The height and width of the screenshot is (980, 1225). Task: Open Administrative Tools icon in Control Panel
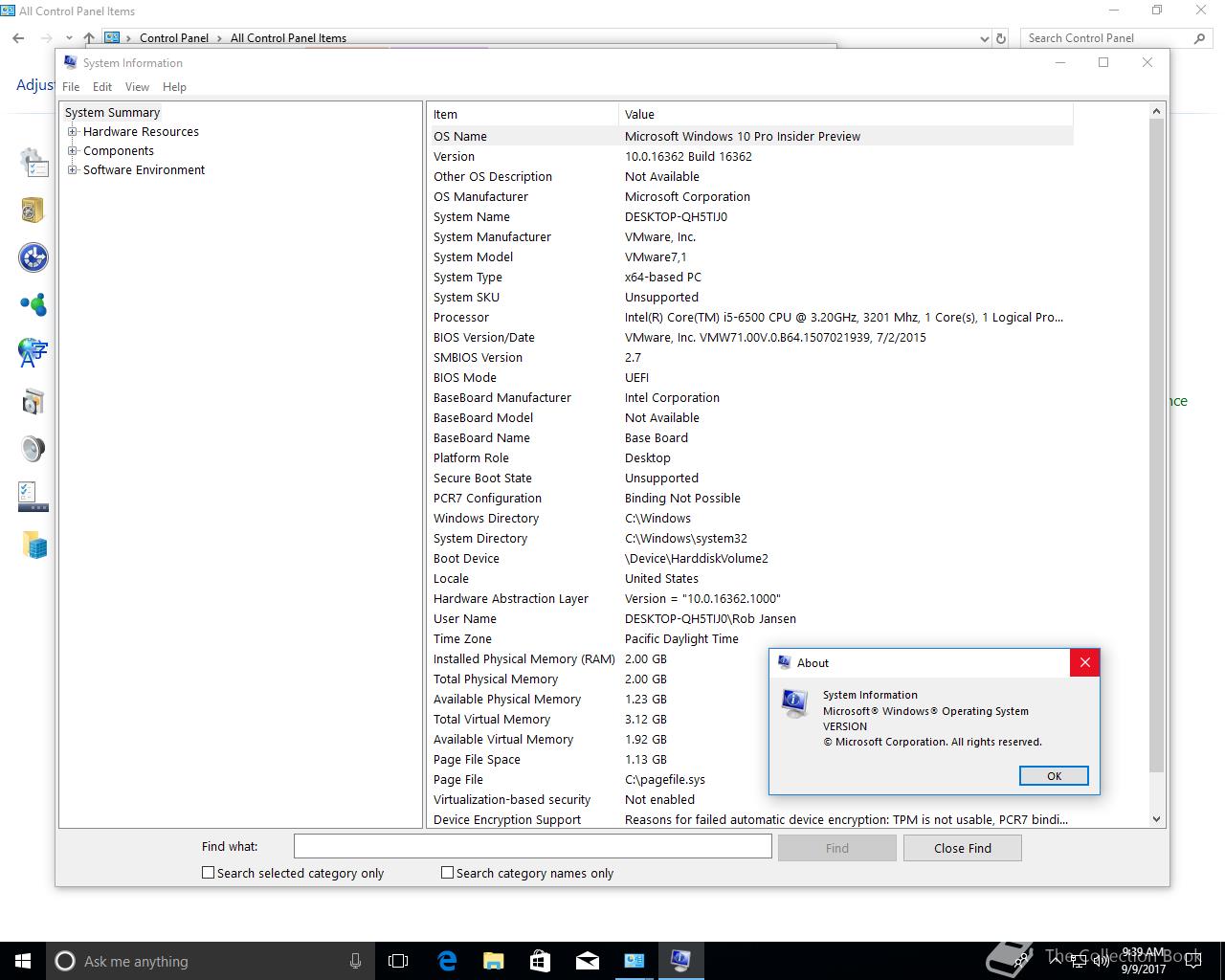click(x=33, y=163)
